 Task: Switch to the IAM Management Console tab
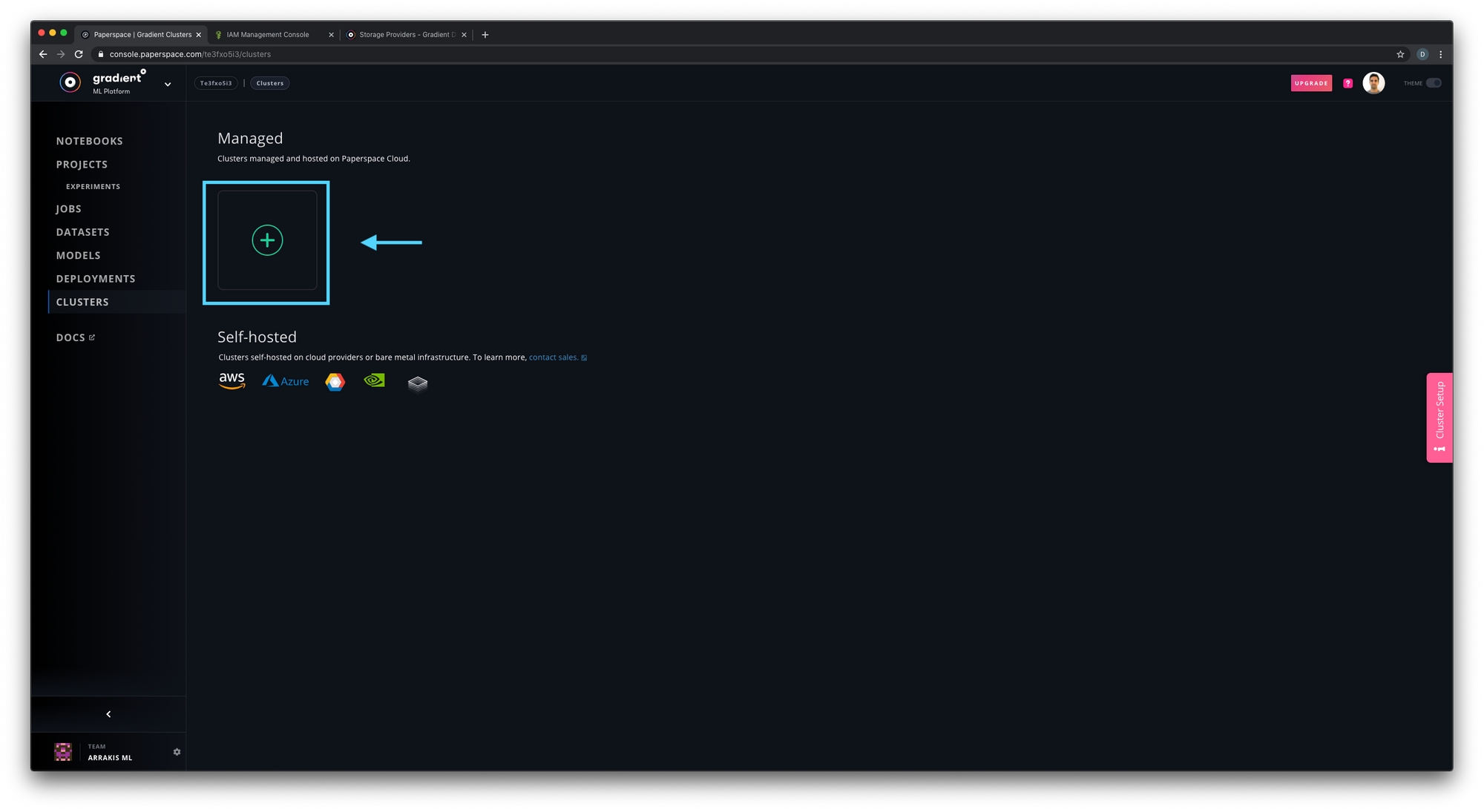[267, 35]
